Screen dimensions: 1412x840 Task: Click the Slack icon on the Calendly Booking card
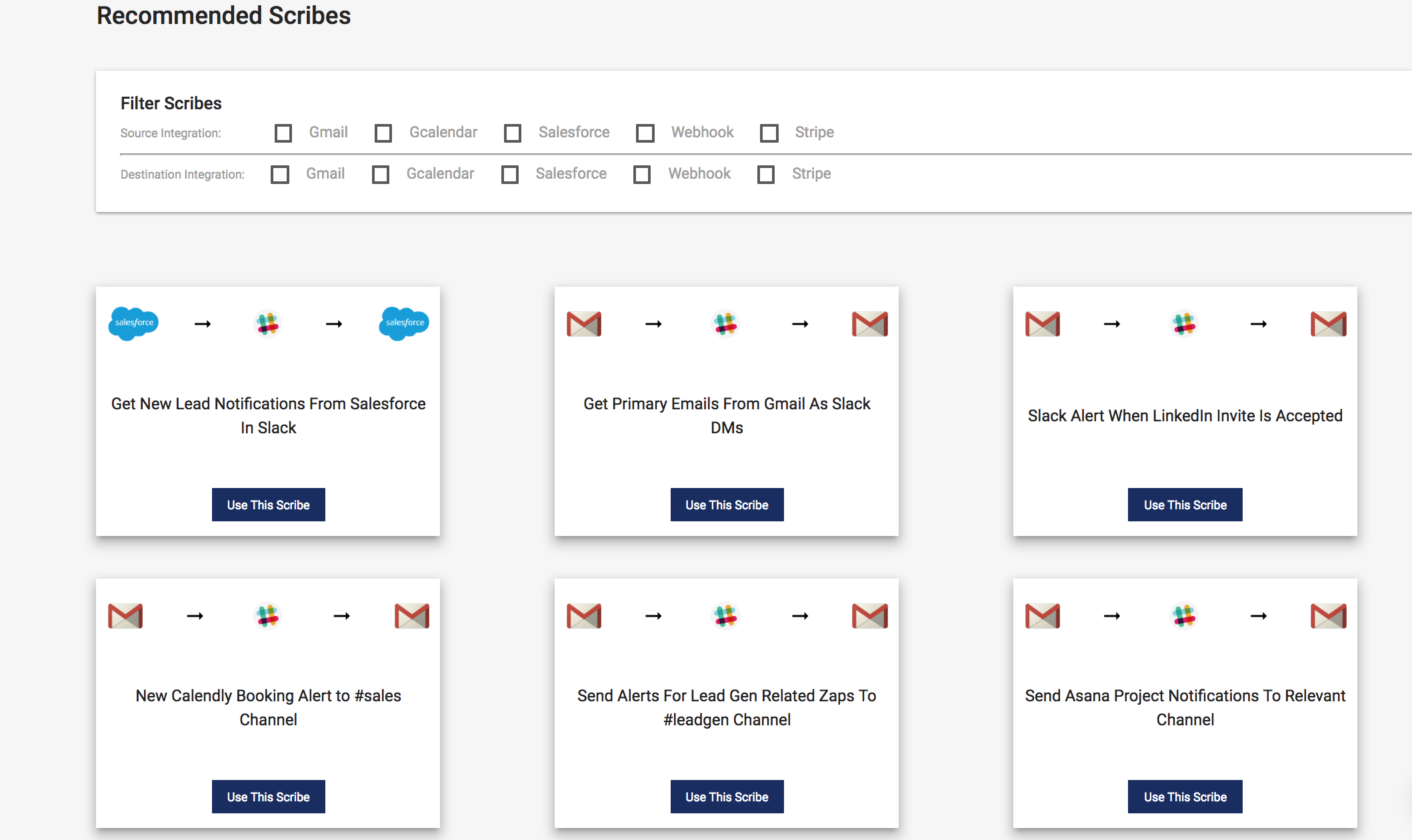pyautogui.click(x=268, y=616)
